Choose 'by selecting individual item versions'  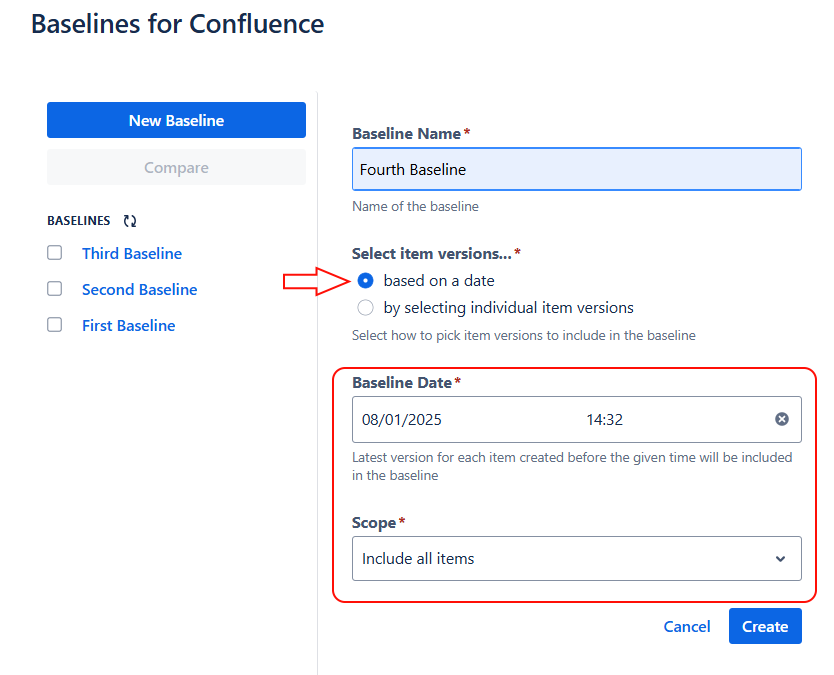coord(365,308)
